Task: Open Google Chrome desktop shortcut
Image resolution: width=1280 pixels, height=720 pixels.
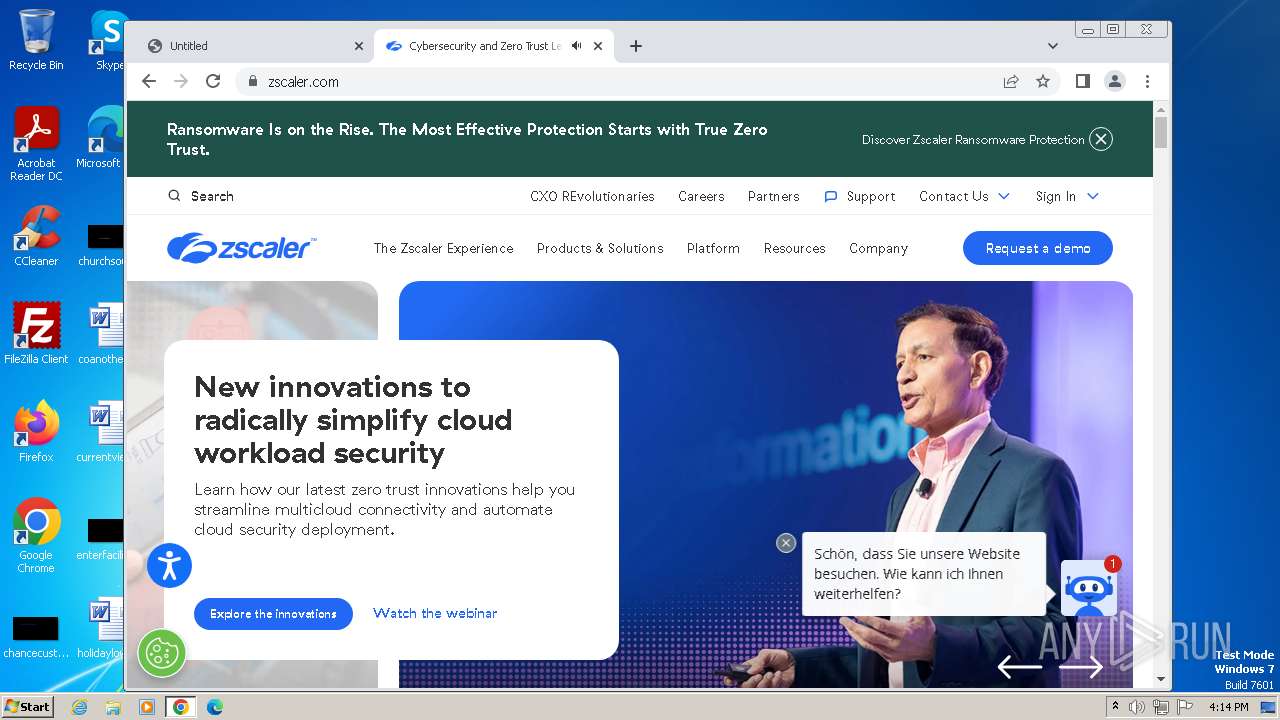Action: [x=36, y=536]
